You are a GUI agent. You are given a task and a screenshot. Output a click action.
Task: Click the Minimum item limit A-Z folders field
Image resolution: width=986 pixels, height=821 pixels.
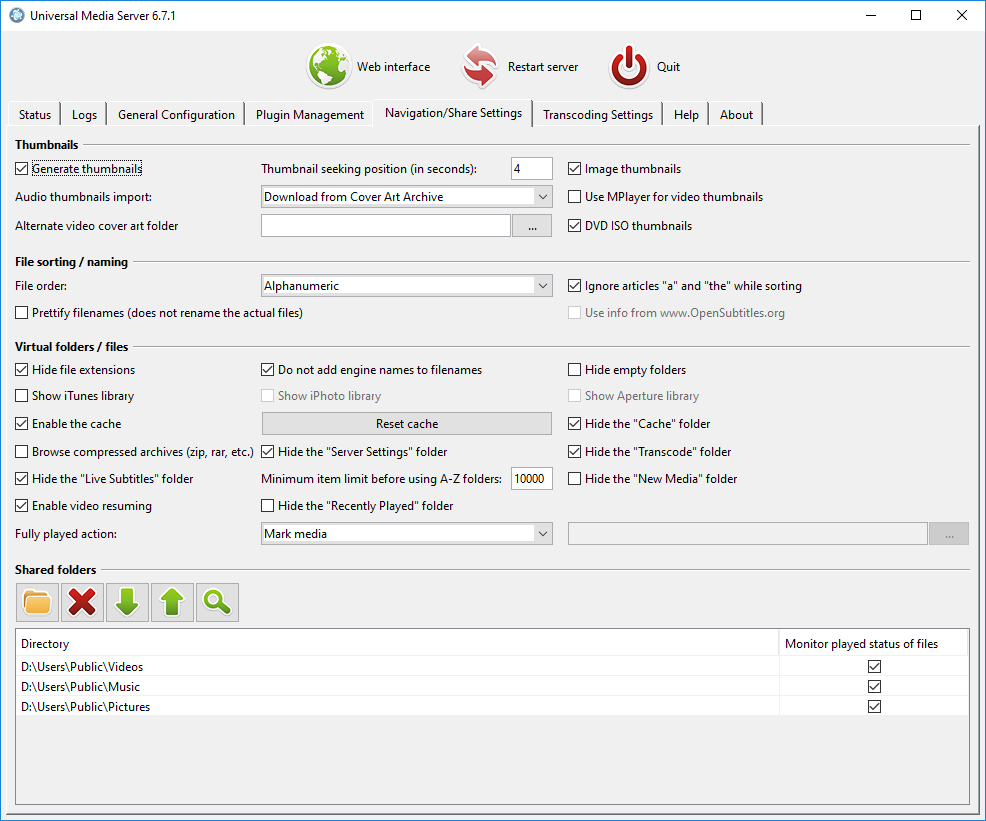[531, 478]
